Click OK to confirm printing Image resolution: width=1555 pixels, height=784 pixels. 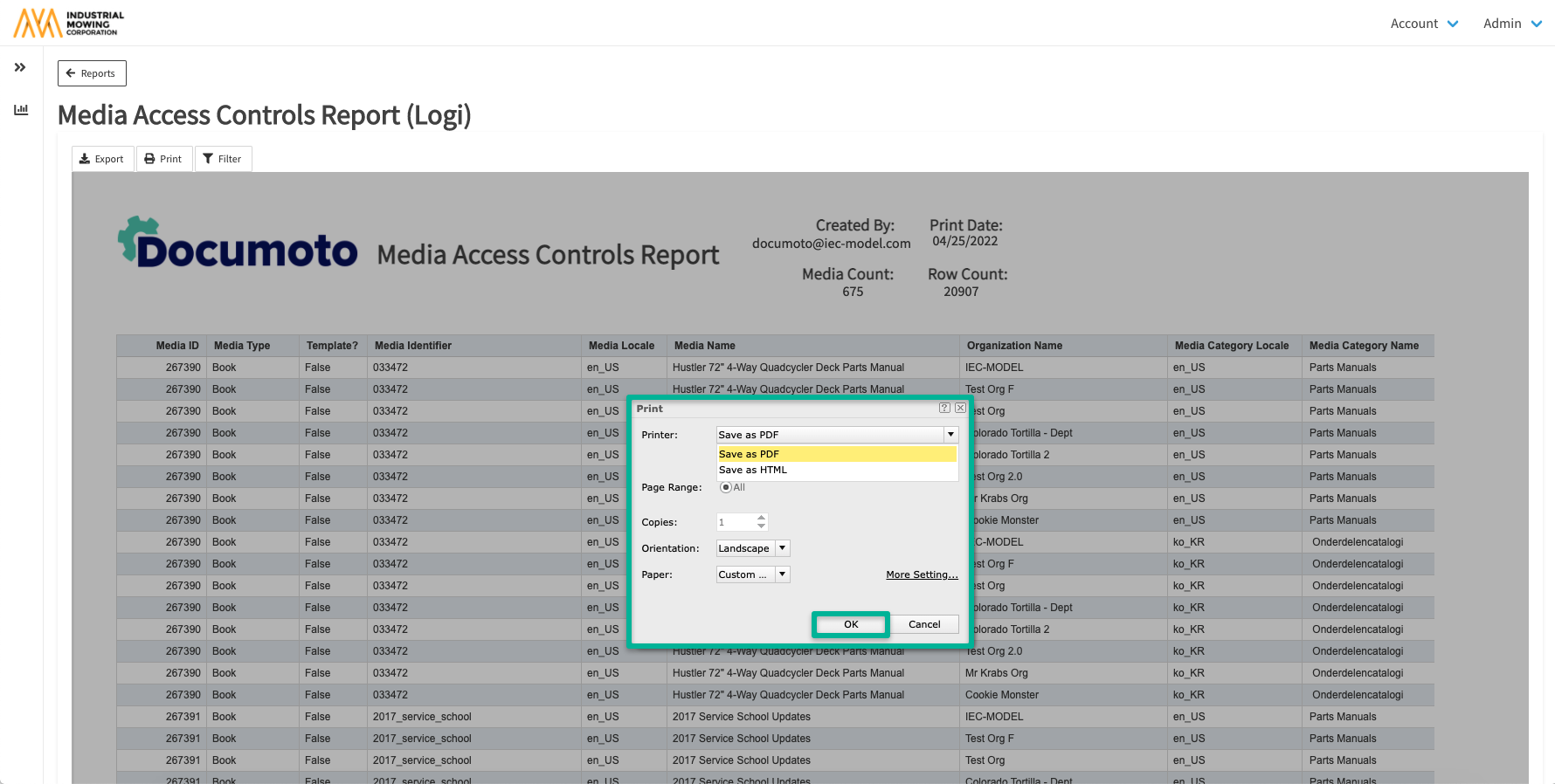click(851, 624)
